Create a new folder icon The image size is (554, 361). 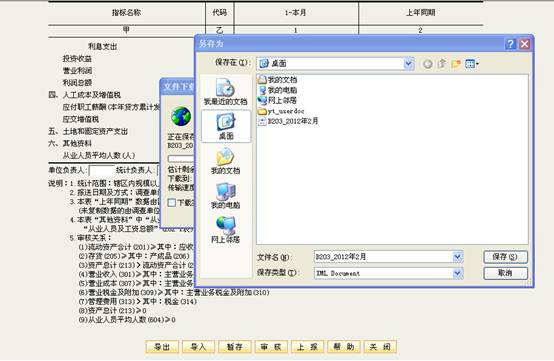pyautogui.click(x=456, y=64)
